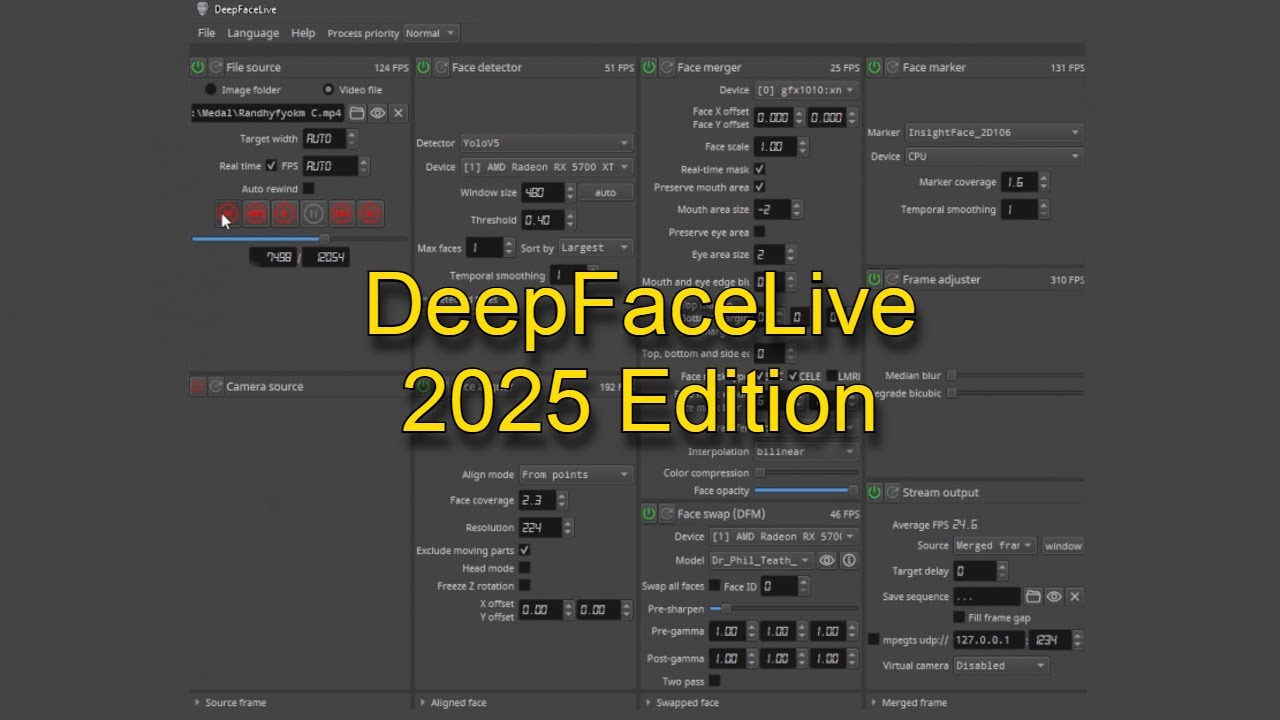Enable the Swap all faces checkbox
The image size is (1280, 720).
click(714, 586)
